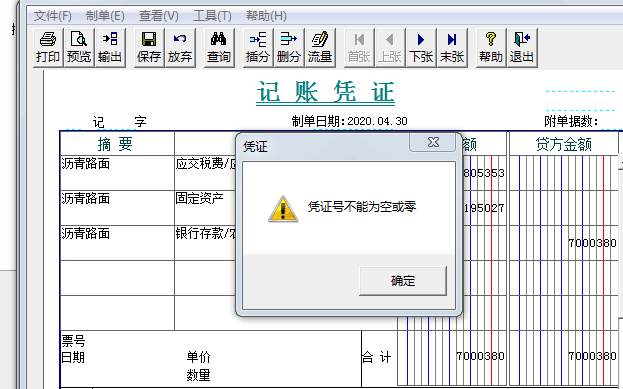623x389 pixels.
Task: Confirm dialog with 确定 button
Action: [x=402, y=281]
